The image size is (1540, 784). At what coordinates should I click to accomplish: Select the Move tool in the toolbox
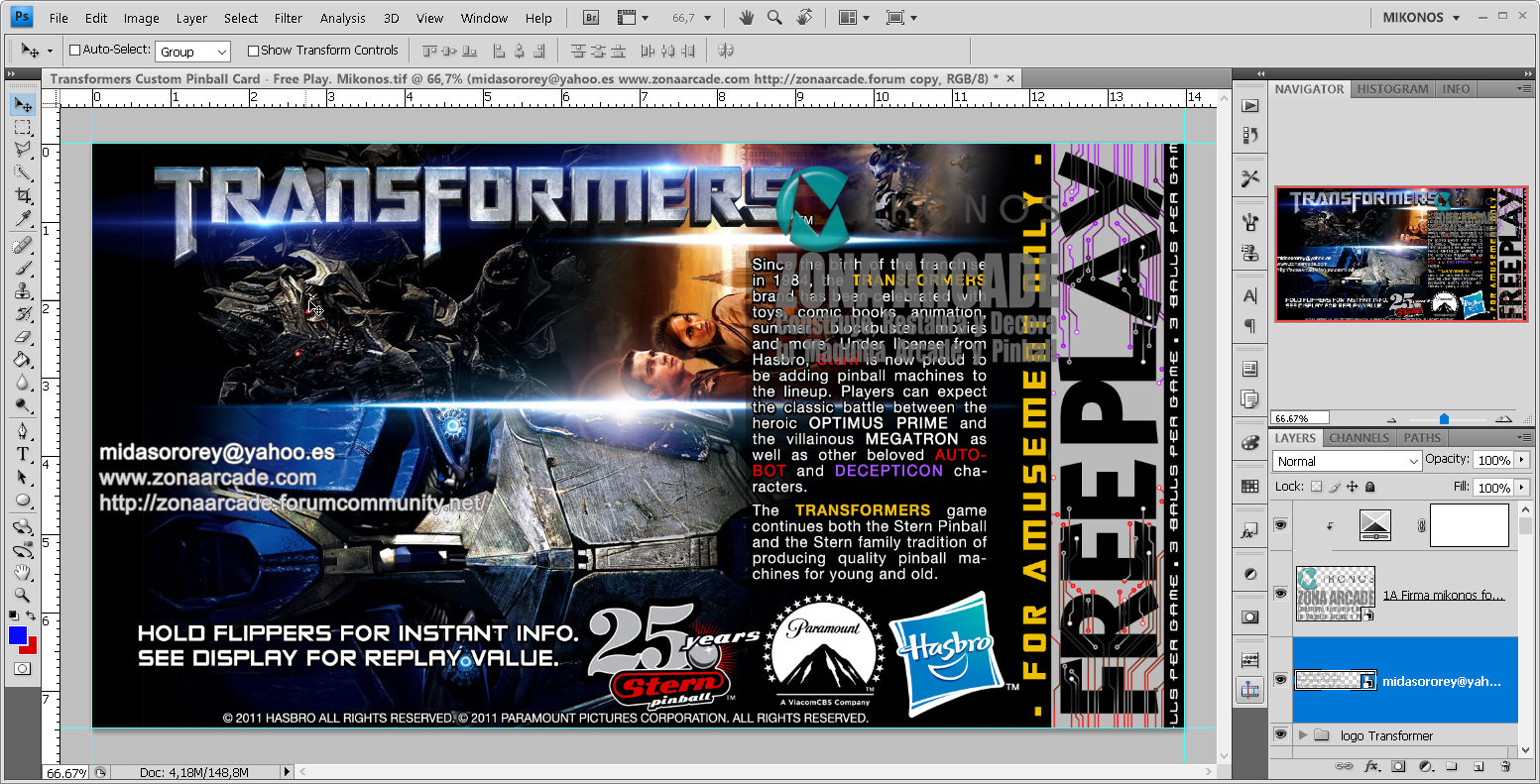(23, 105)
